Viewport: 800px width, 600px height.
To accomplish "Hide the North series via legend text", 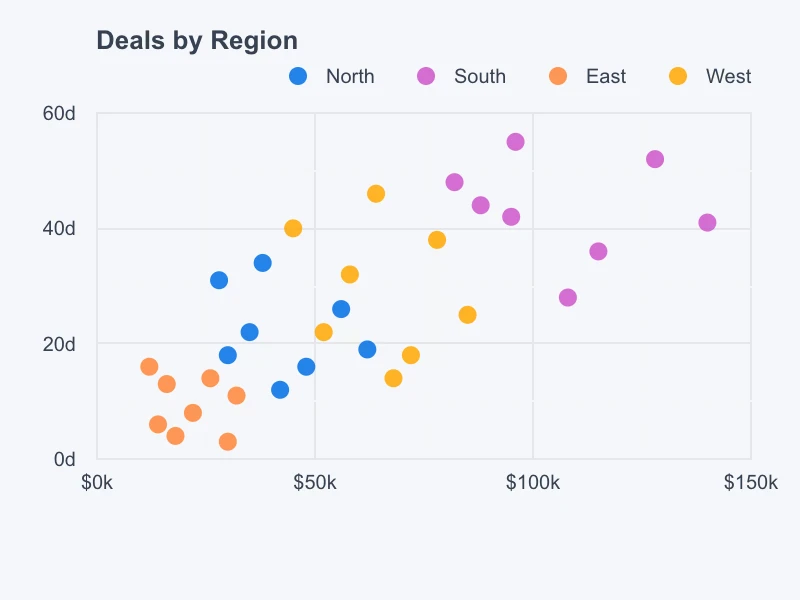I will (x=350, y=76).
